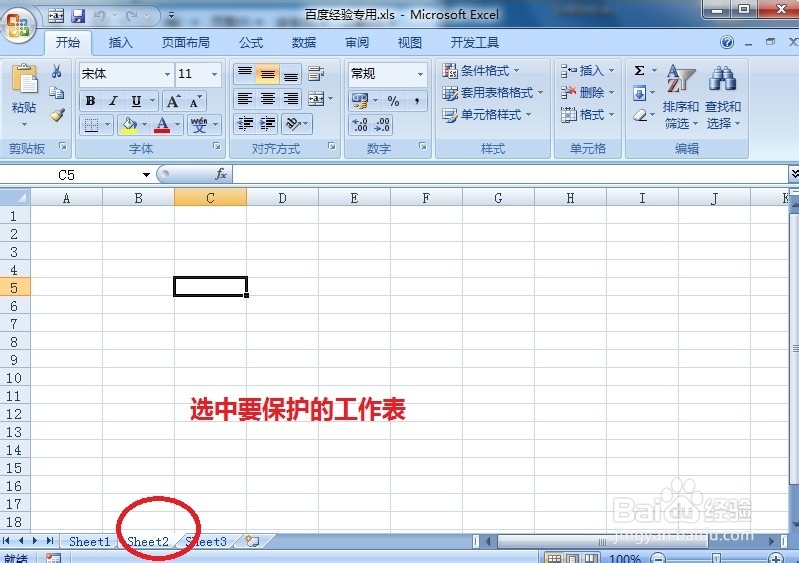This screenshot has height=563, width=799.
Task: Toggle Underline formatting
Action: click(x=136, y=101)
